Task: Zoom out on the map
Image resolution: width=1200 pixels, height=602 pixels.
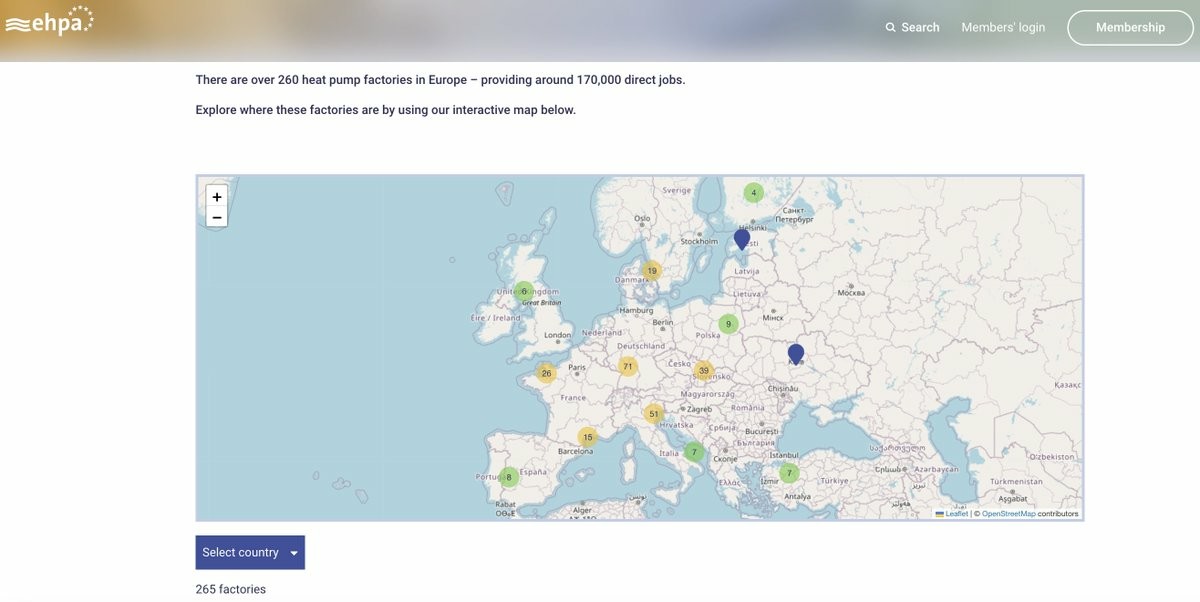Action: pos(217,218)
